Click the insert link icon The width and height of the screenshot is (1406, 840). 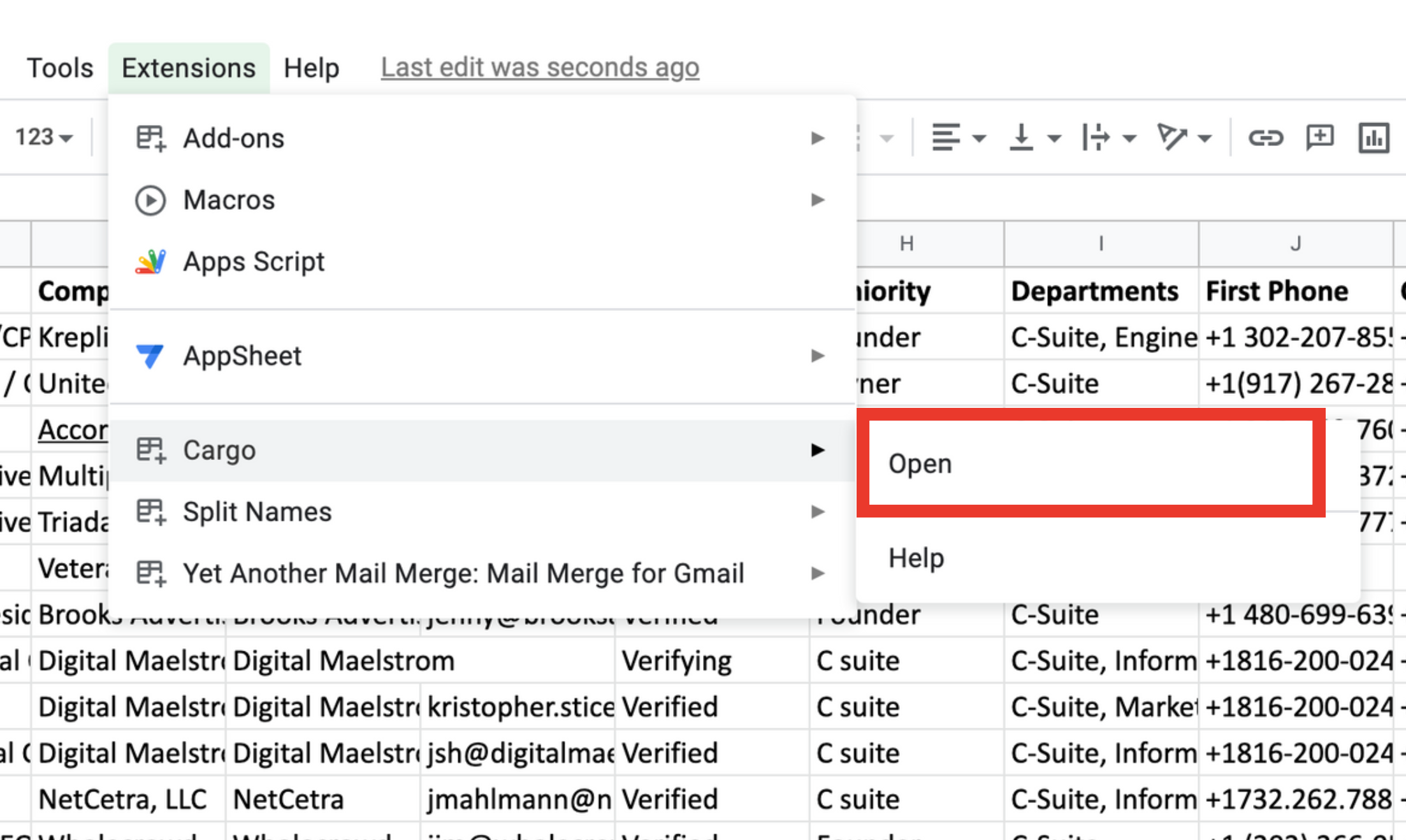[1265, 137]
